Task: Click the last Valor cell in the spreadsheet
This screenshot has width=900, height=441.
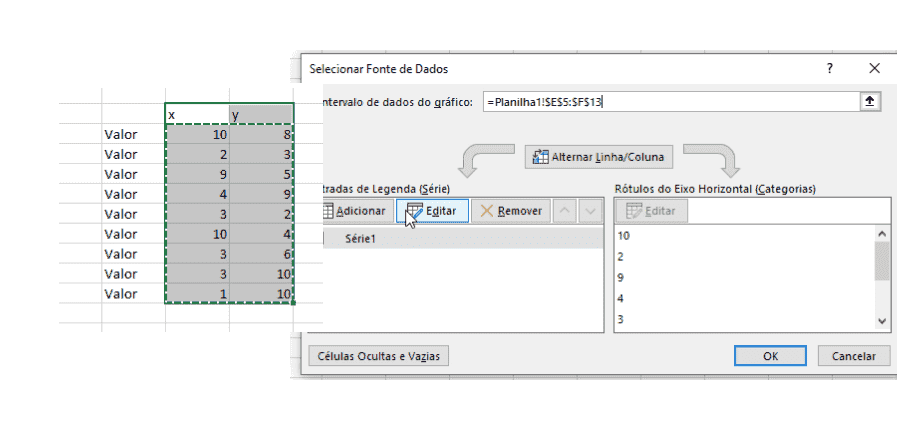Action: (133, 293)
